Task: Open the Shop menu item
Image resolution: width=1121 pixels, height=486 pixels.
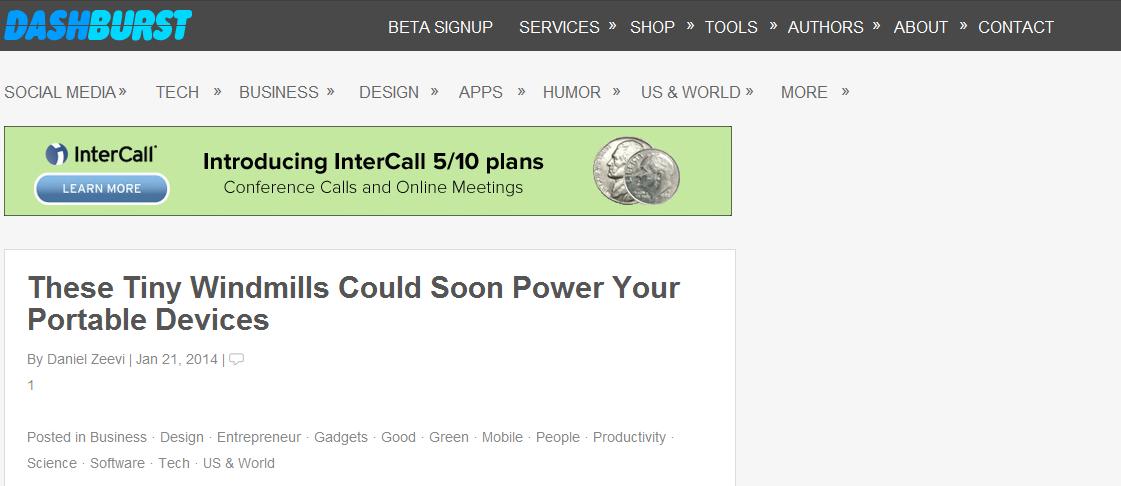Action: coord(652,27)
